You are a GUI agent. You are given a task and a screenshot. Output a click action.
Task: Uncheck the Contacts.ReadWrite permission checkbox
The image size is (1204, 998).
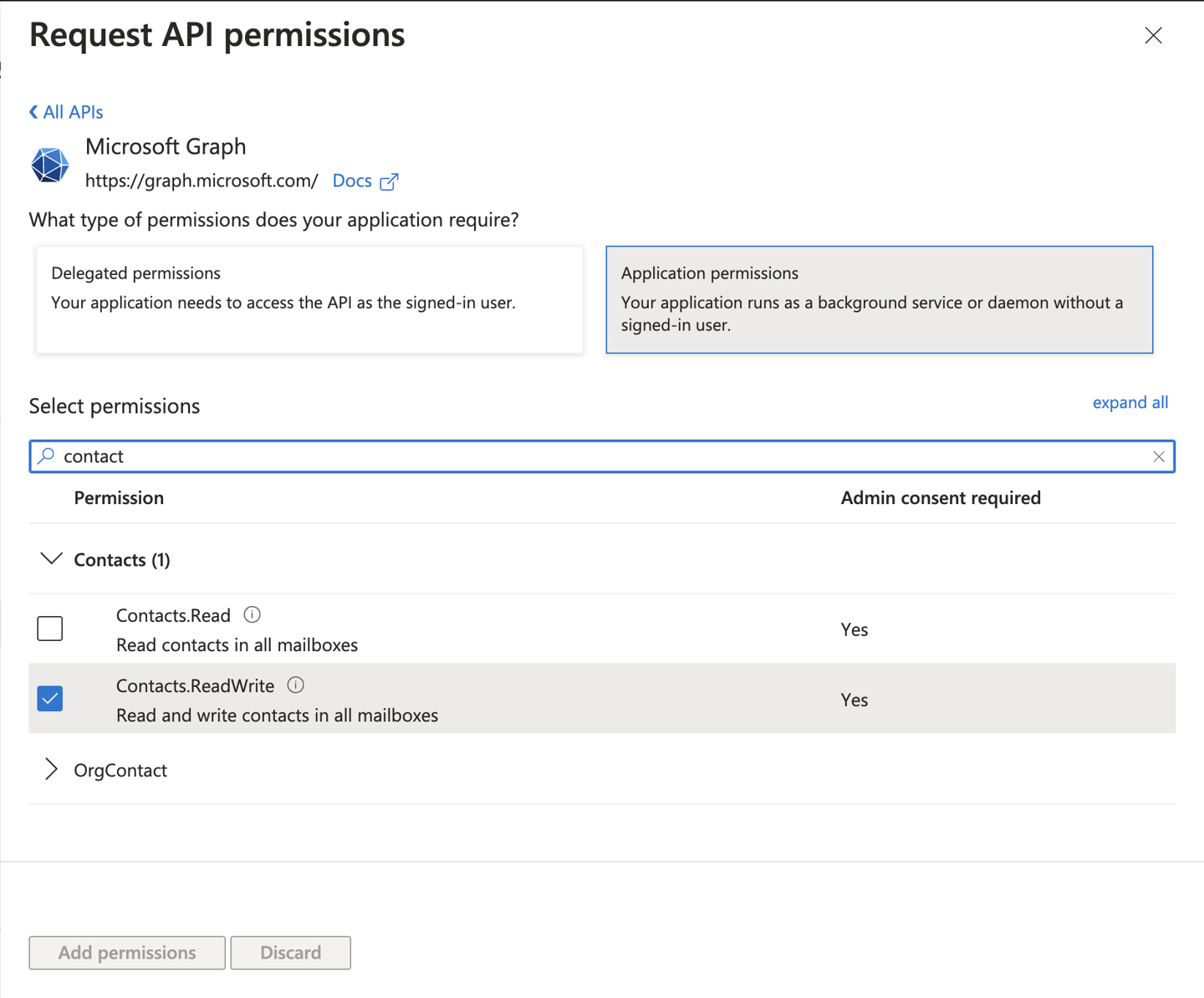(50, 699)
